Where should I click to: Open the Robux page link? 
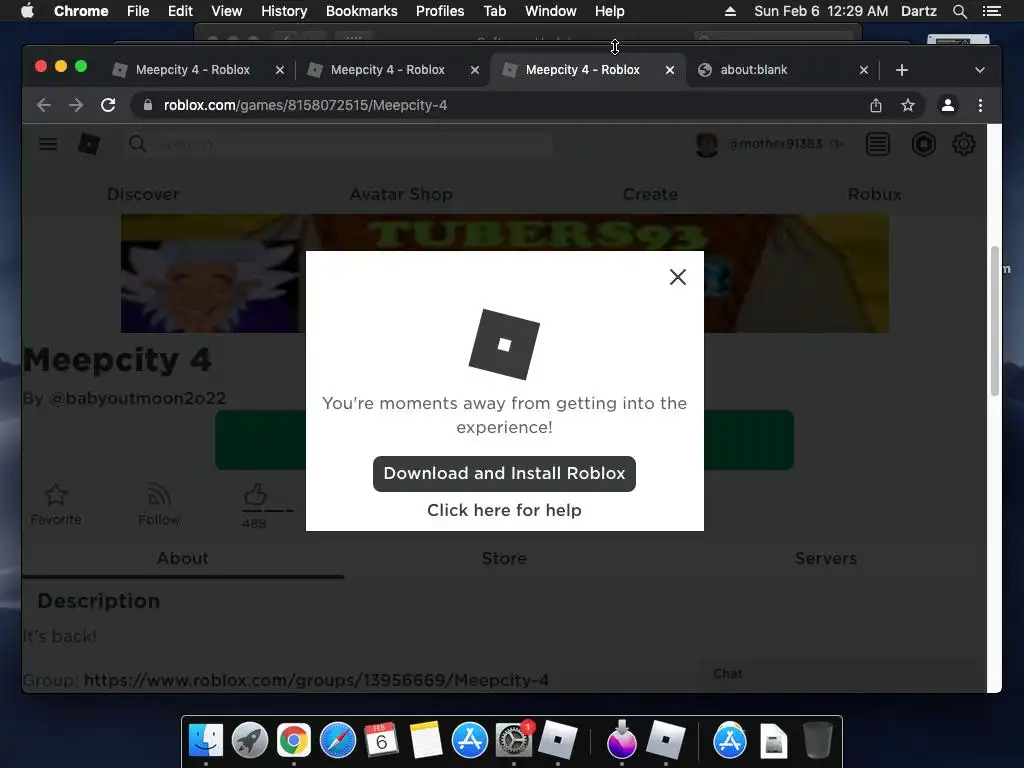pos(874,194)
